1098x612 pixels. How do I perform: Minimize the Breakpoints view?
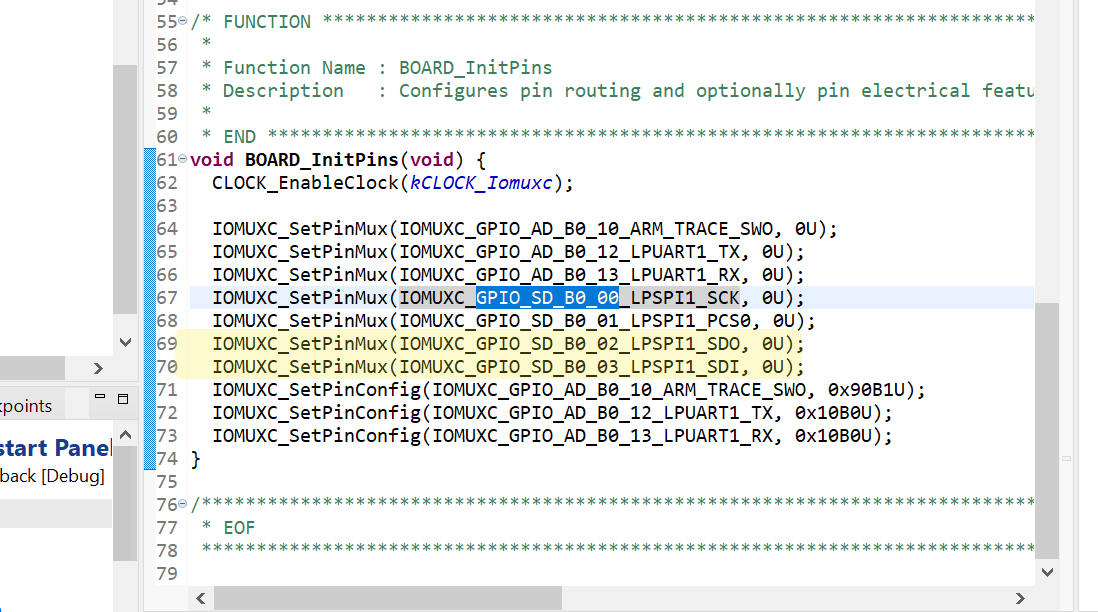click(x=100, y=398)
